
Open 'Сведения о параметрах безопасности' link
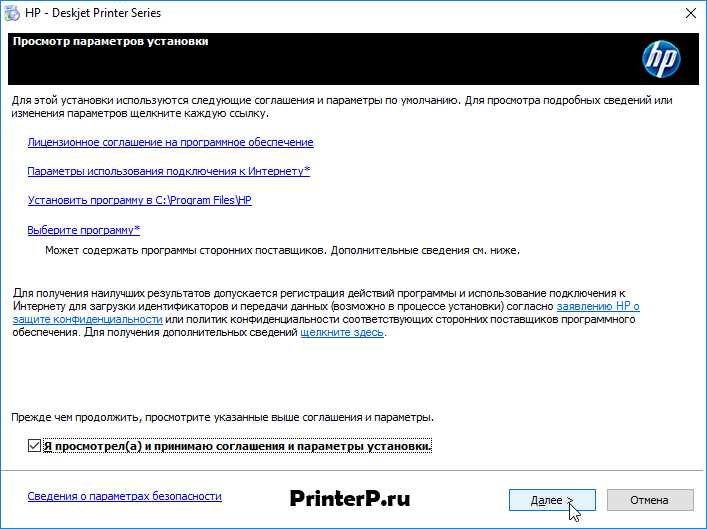click(x=124, y=496)
